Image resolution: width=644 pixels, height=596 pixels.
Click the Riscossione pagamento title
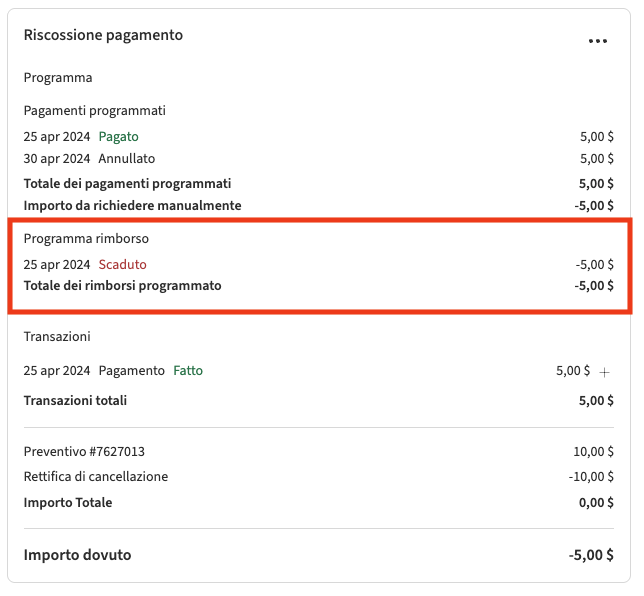103,35
